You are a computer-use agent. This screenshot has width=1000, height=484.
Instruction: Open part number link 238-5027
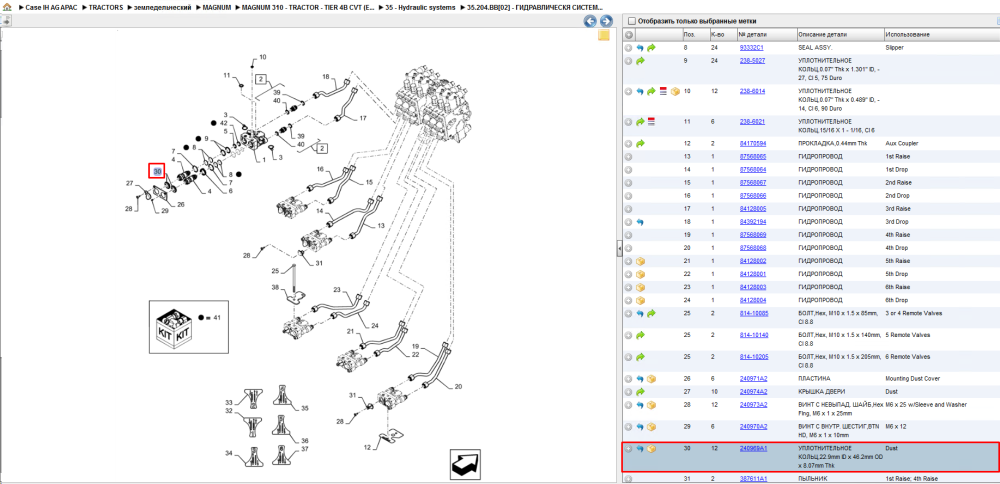click(x=753, y=61)
